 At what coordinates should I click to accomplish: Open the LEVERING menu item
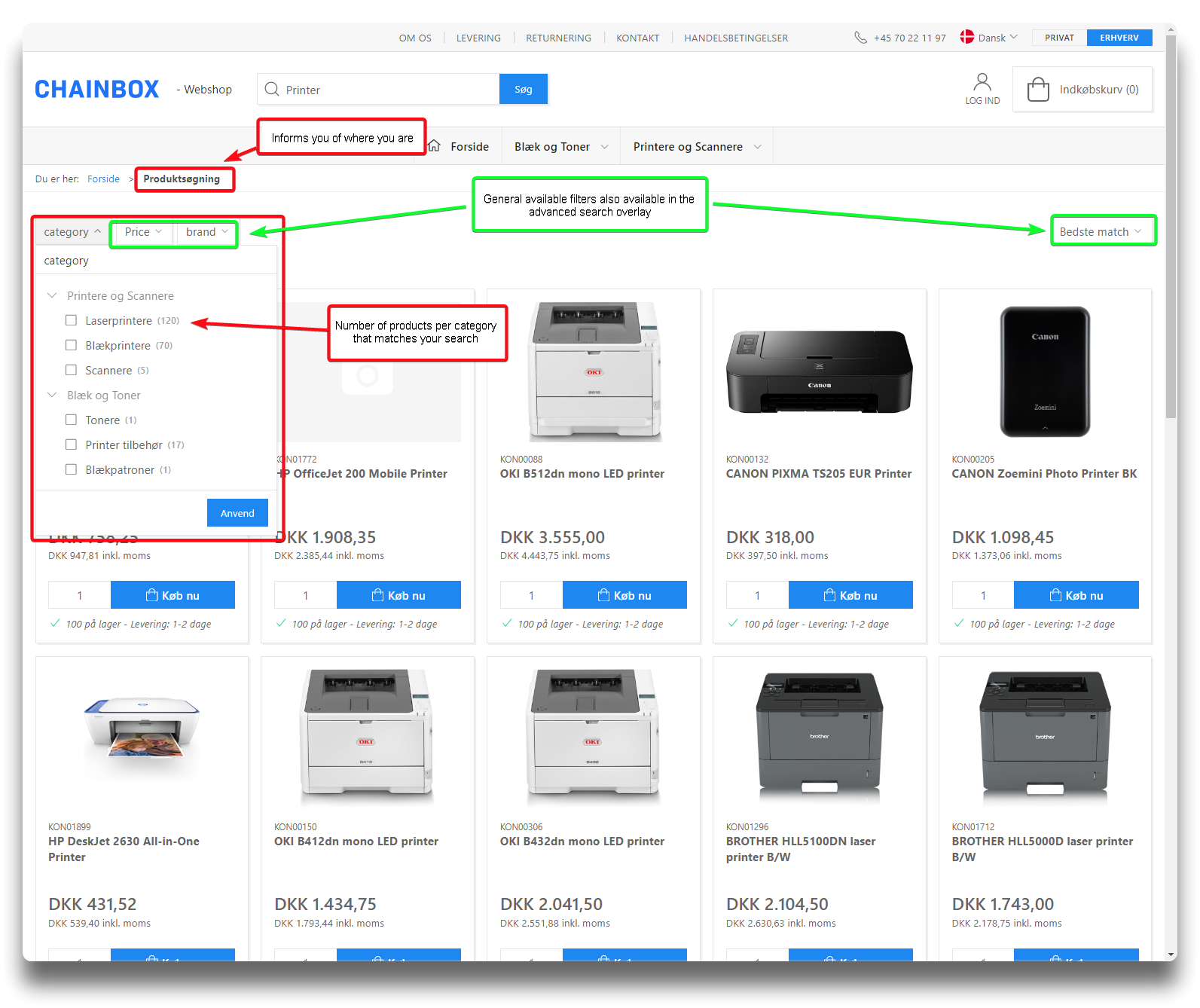(478, 38)
